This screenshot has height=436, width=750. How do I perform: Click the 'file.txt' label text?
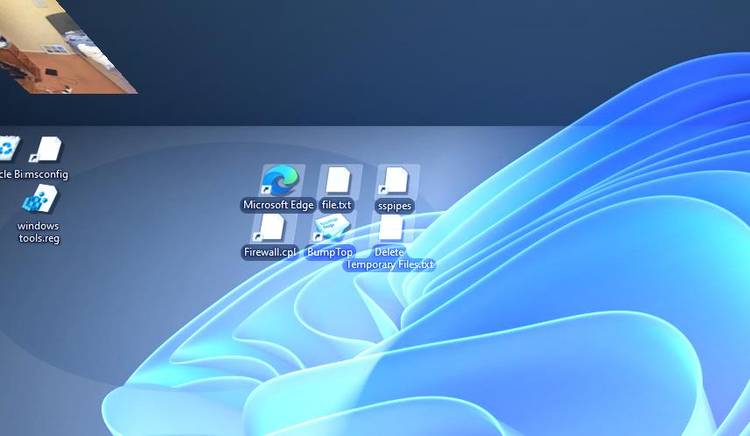pos(337,205)
